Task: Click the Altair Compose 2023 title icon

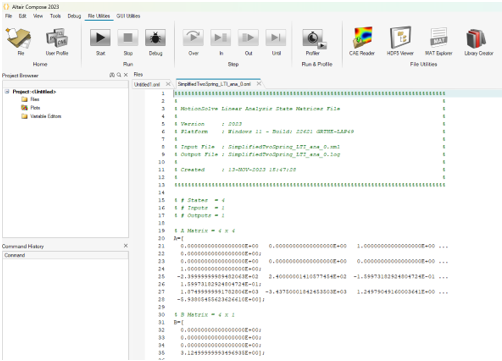Action: [6, 7]
